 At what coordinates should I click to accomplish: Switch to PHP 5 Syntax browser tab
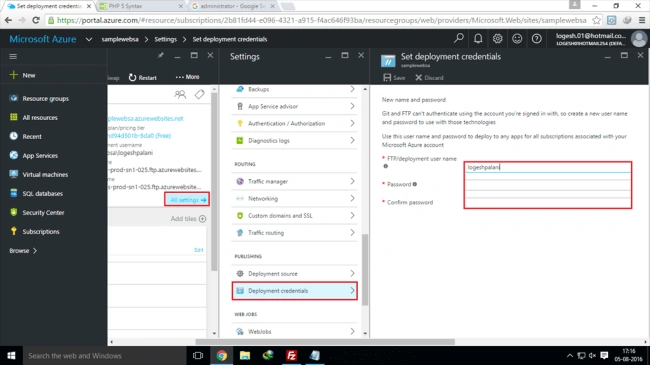tap(140, 6)
